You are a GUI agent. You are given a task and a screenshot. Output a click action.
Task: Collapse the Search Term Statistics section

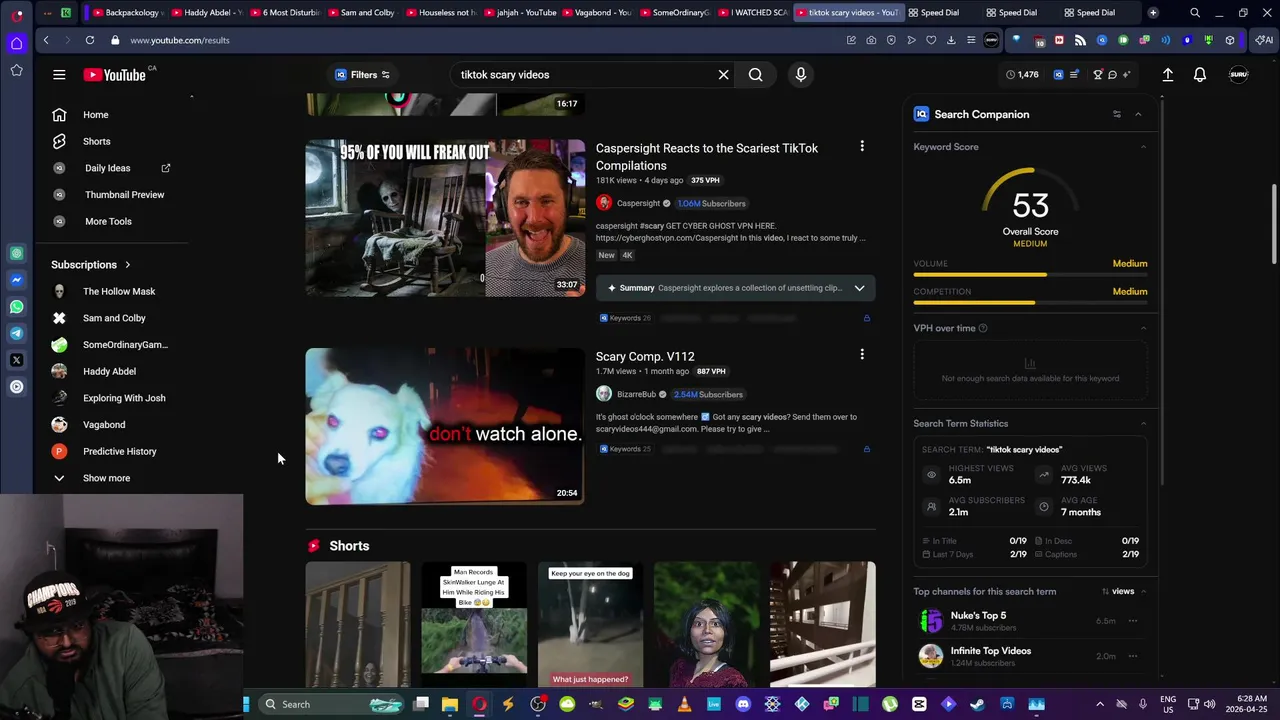click(1143, 423)
